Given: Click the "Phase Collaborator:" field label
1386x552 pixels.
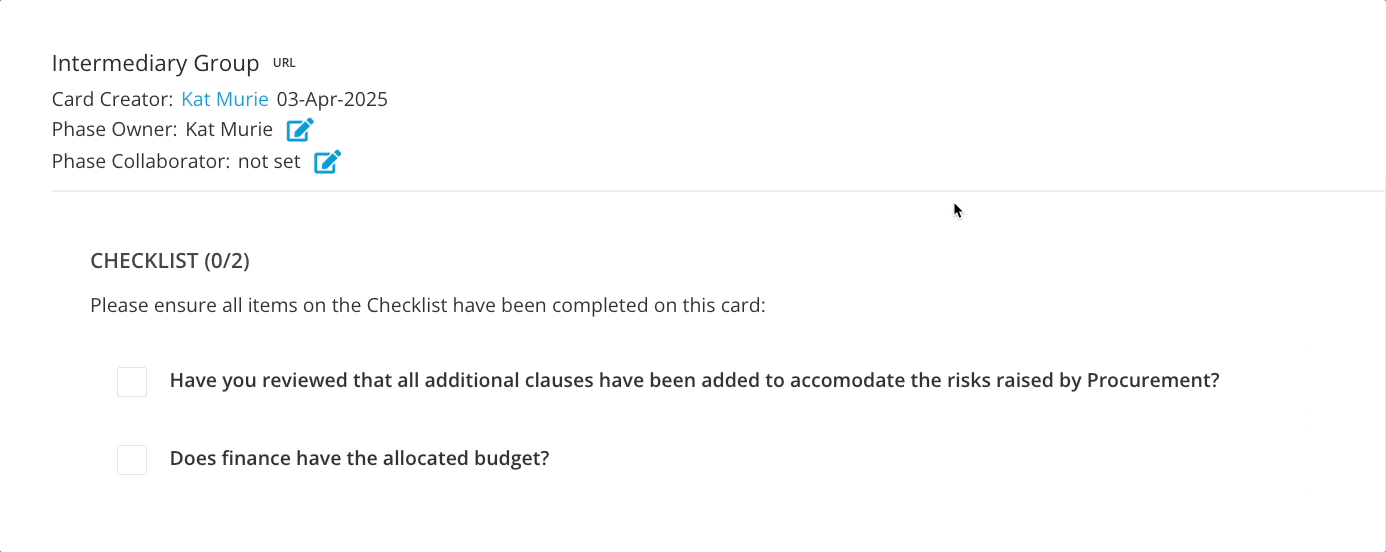Looking at the screenshot, I should point(141,161).
